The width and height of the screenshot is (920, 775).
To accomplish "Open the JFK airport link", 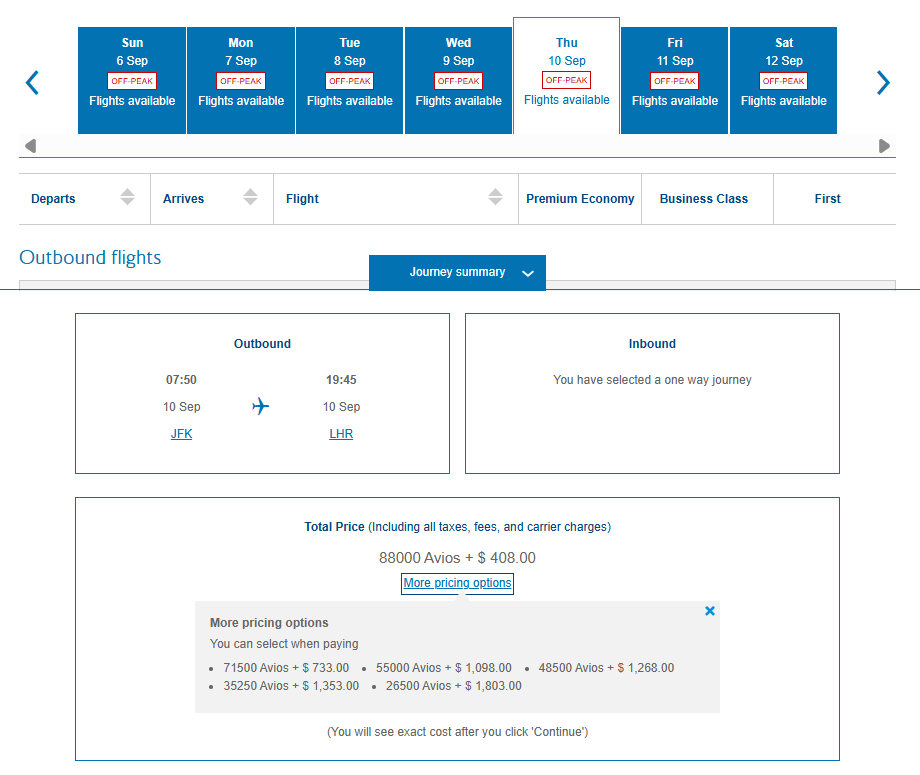I will click(181, 433).
